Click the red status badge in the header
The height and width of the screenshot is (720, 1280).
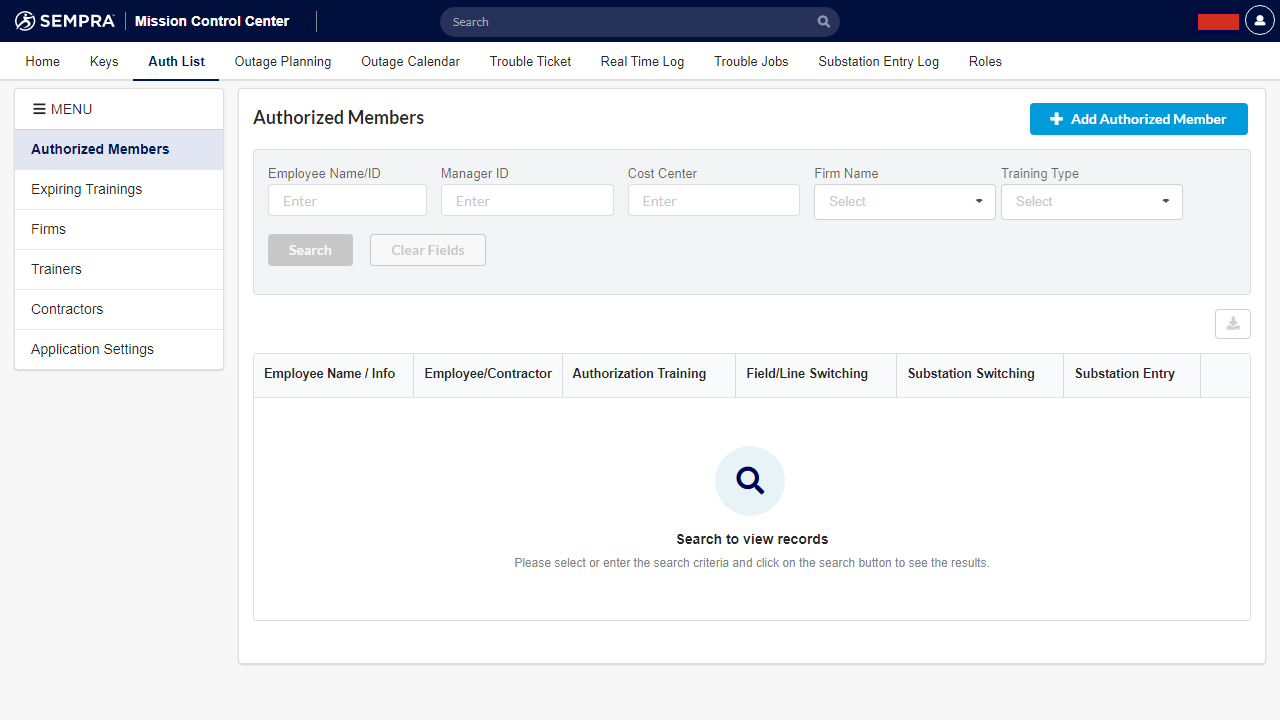[1218, 22]
